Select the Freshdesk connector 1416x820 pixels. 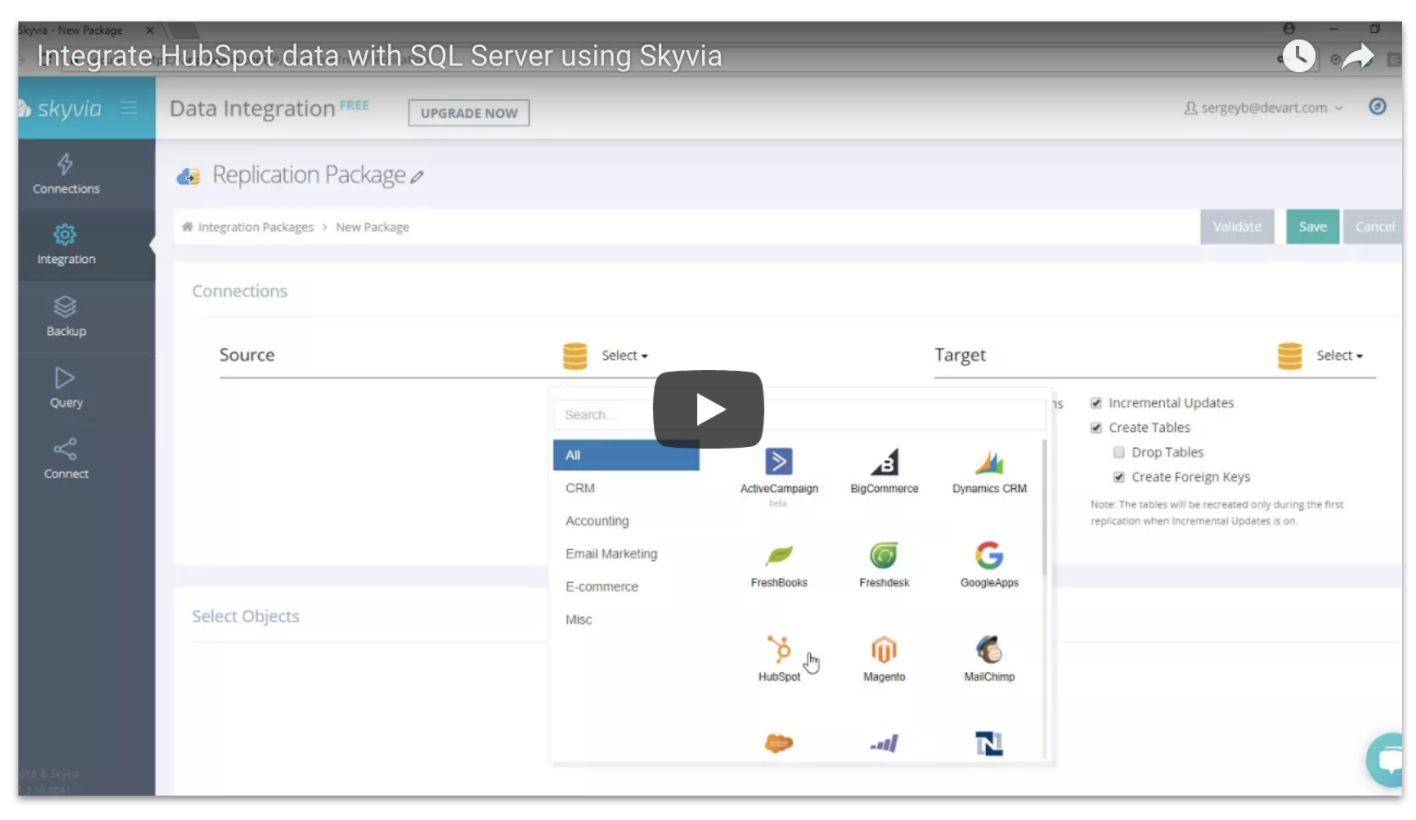click(884, 565)
